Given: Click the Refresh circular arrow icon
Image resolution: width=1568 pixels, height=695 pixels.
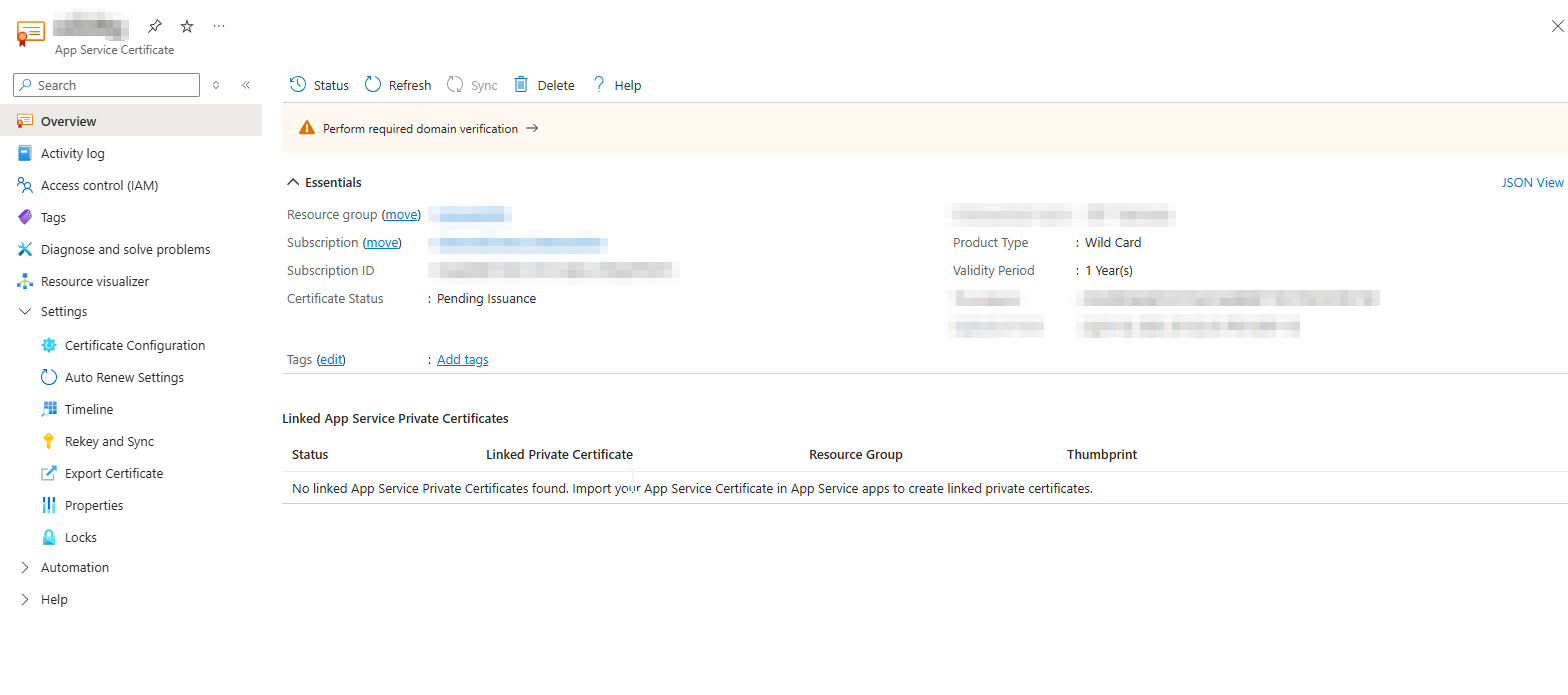Looking at the screenshot, I should (x=373, y=84).
